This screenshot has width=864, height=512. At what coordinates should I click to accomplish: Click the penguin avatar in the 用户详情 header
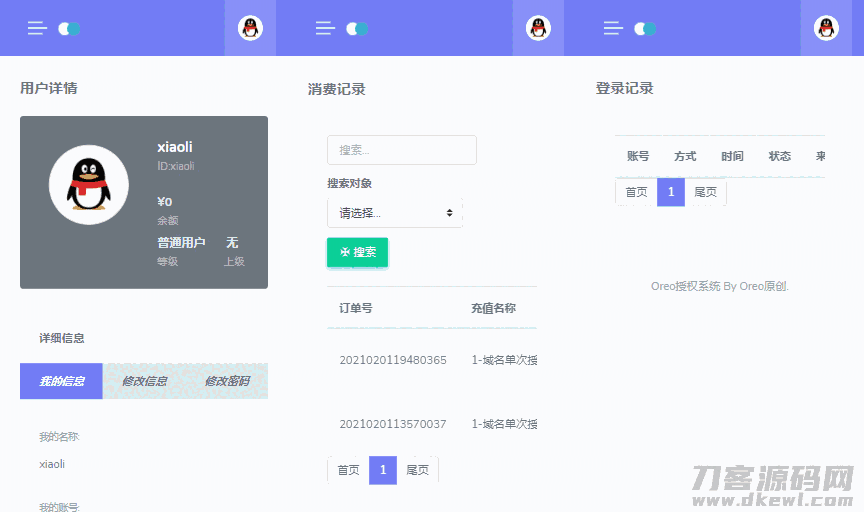coord(250,28)
